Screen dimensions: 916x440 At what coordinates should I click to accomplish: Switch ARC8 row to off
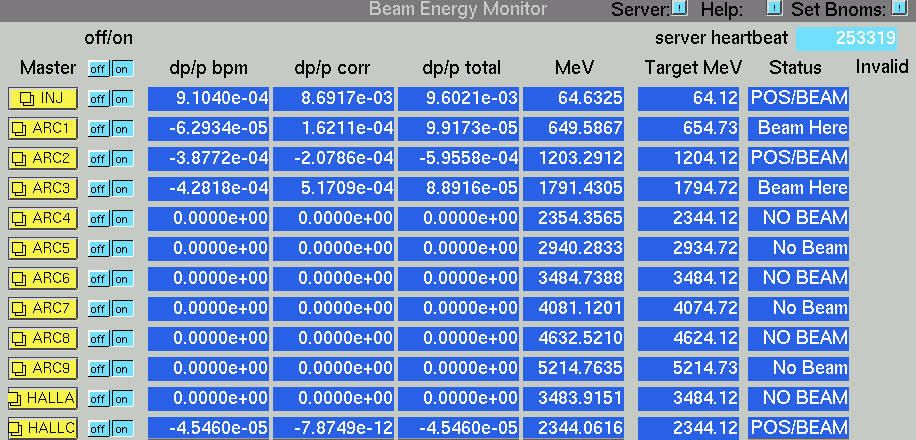pyautogui.click(x=99, y=339)
